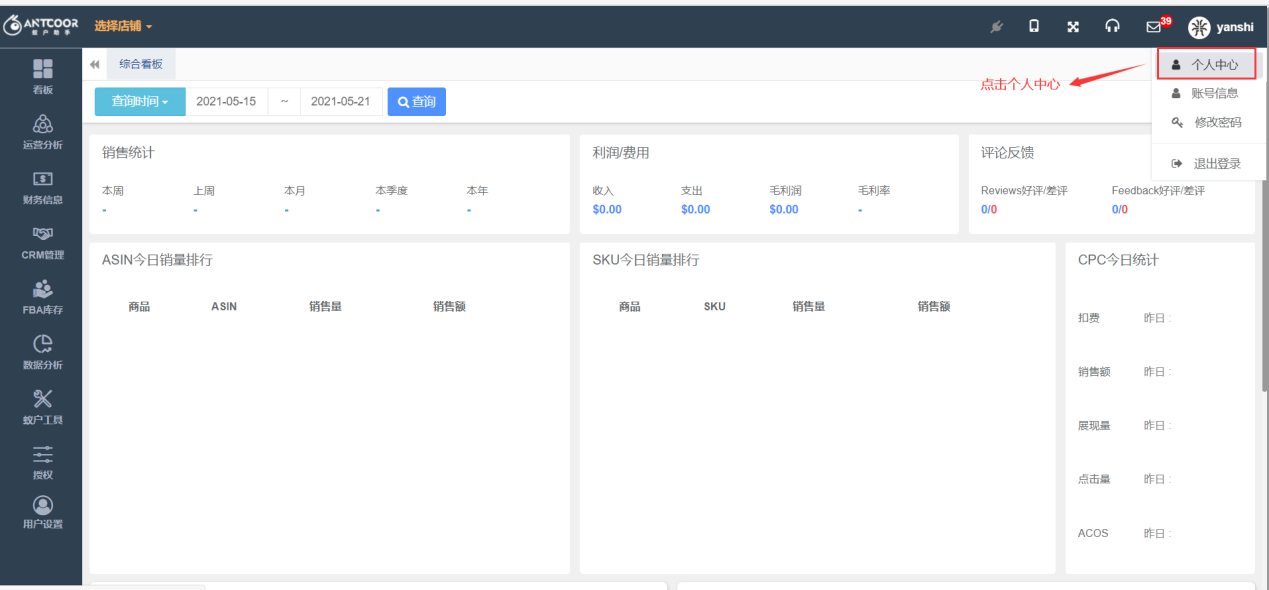Click the 评论反馈 panel title
The image size is (1269, 590).
[x=1007, y=153]
